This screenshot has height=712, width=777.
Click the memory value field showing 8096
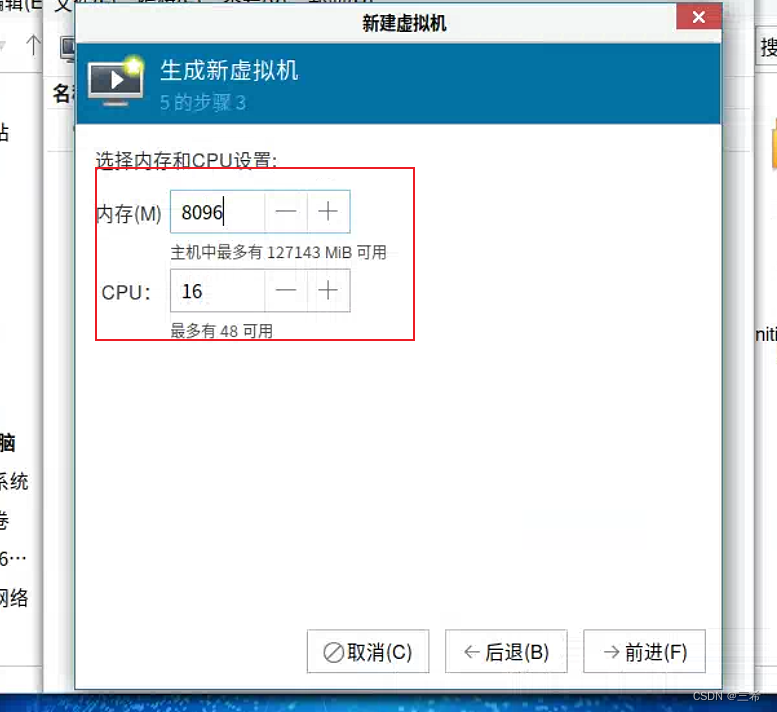(x=218, y=212)
